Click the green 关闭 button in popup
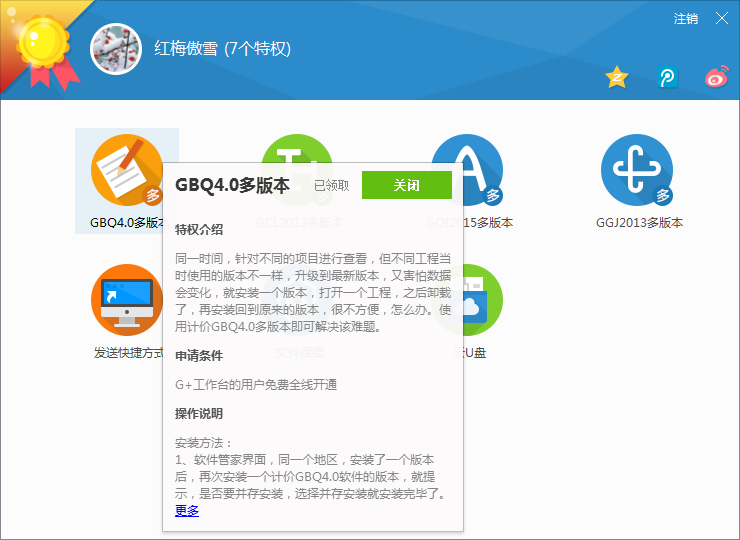Image resolution: width=740 pixels, height=540 pixels. [x=407, y=185]
